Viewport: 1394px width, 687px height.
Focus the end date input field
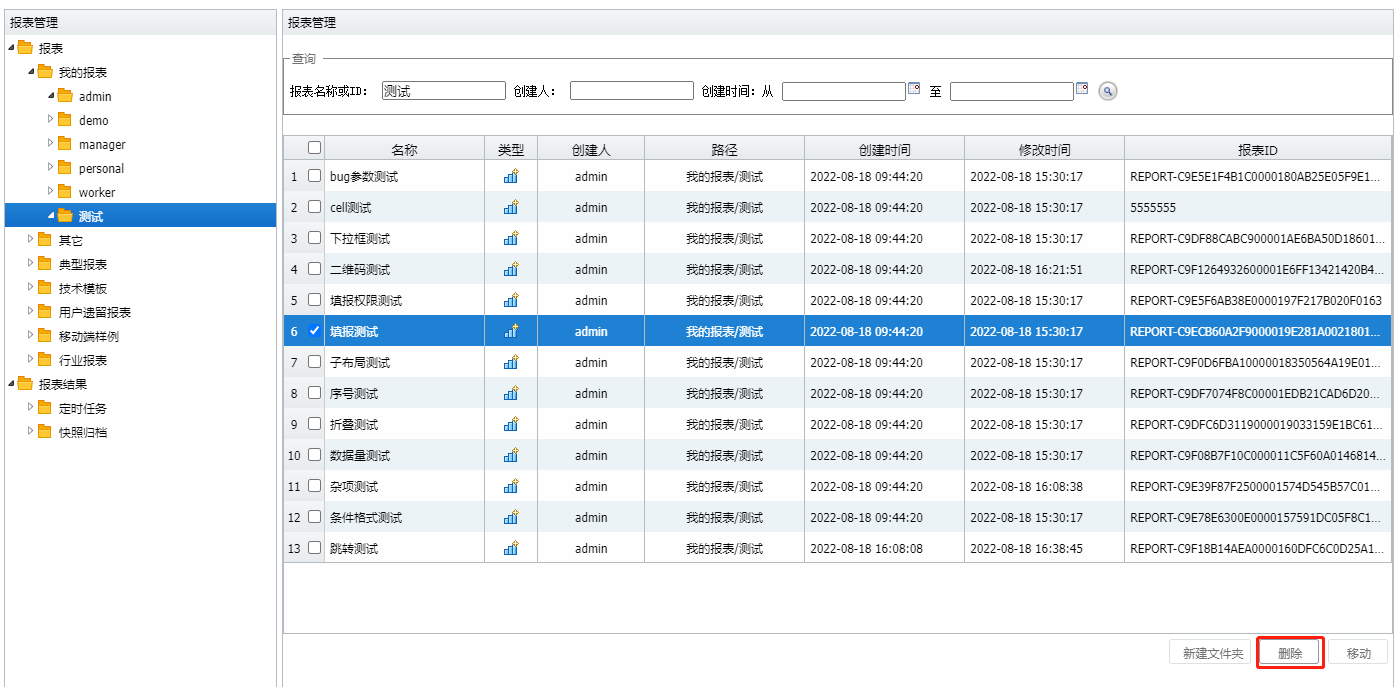[x=1012, y=91]
